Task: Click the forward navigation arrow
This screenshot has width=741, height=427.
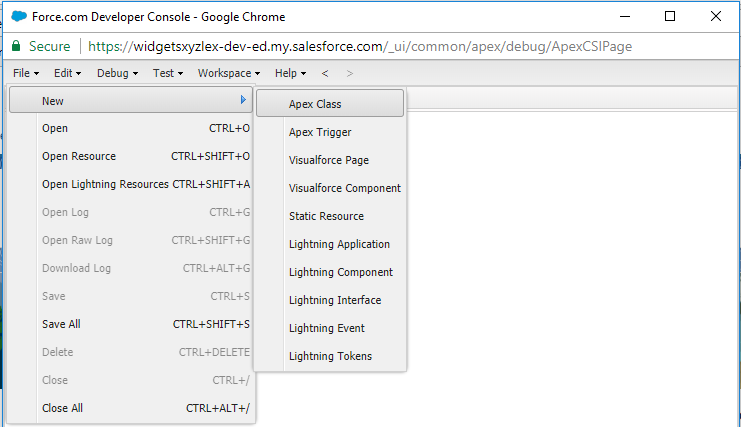Action: point(350,73)
